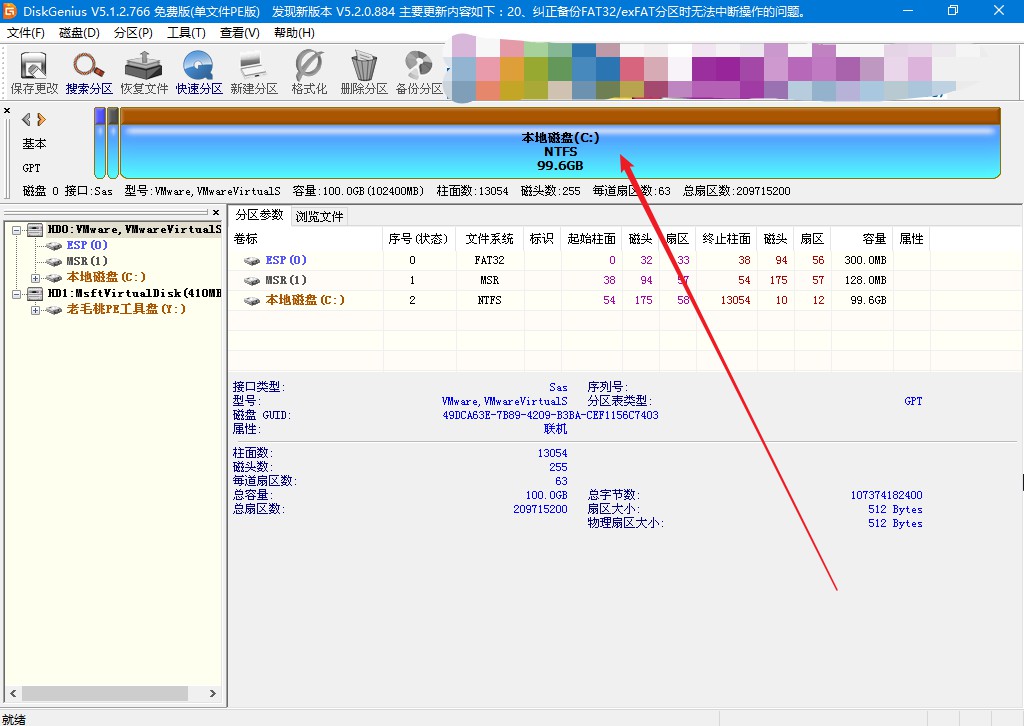Viewport: 1024px width, 726px height.
Task: Click the 终止柱面 column header
Action: pos(727,239)
